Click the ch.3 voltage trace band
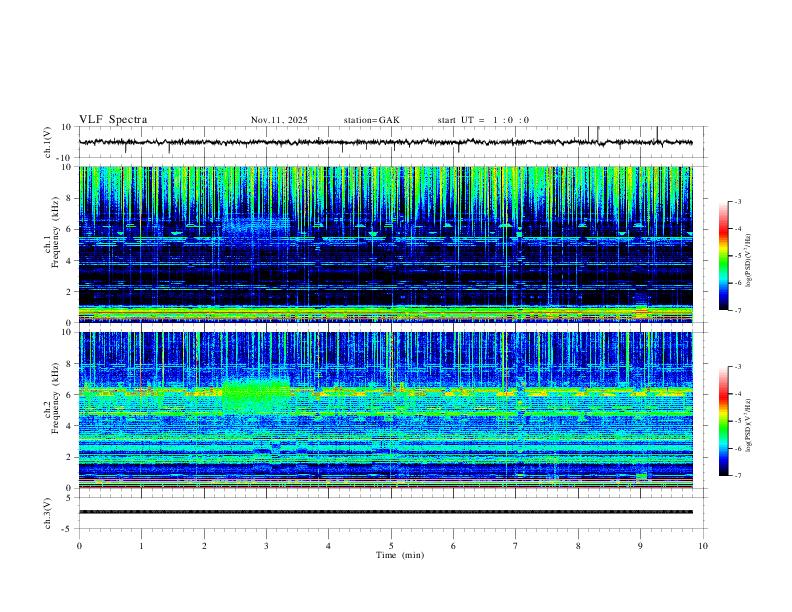The image size is (792, 612). 386,512
